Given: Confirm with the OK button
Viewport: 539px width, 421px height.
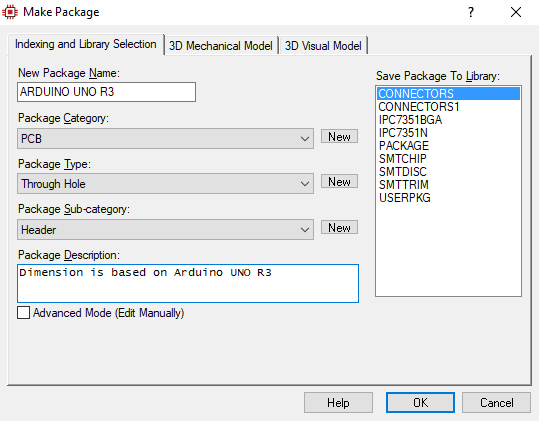Looking at the screenshot, I should (x=420, y=402).
